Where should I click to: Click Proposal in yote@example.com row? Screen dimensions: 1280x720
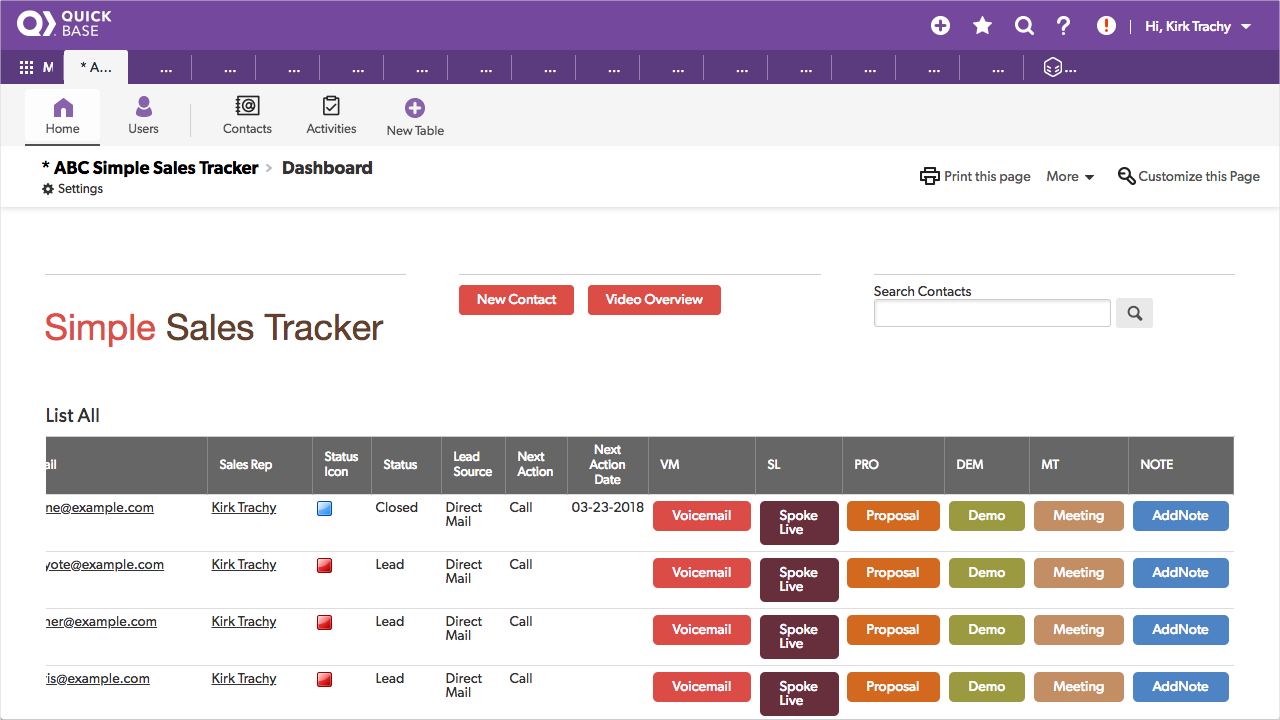tap(893, 573)
